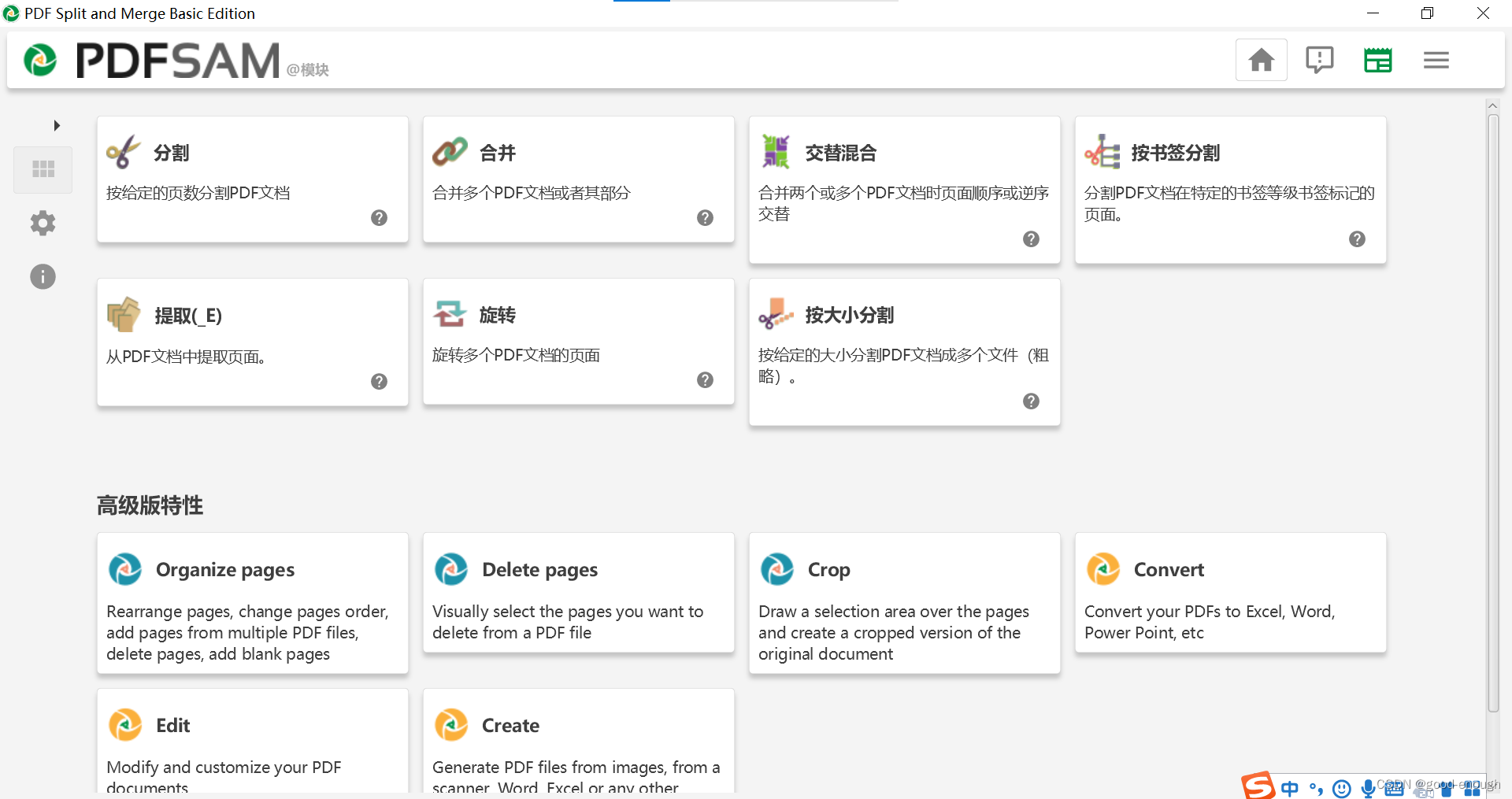The width and height of the screenshot is (1512, 799).
Task: Click the scrollbar up arrow
Action: [1492, 105]
